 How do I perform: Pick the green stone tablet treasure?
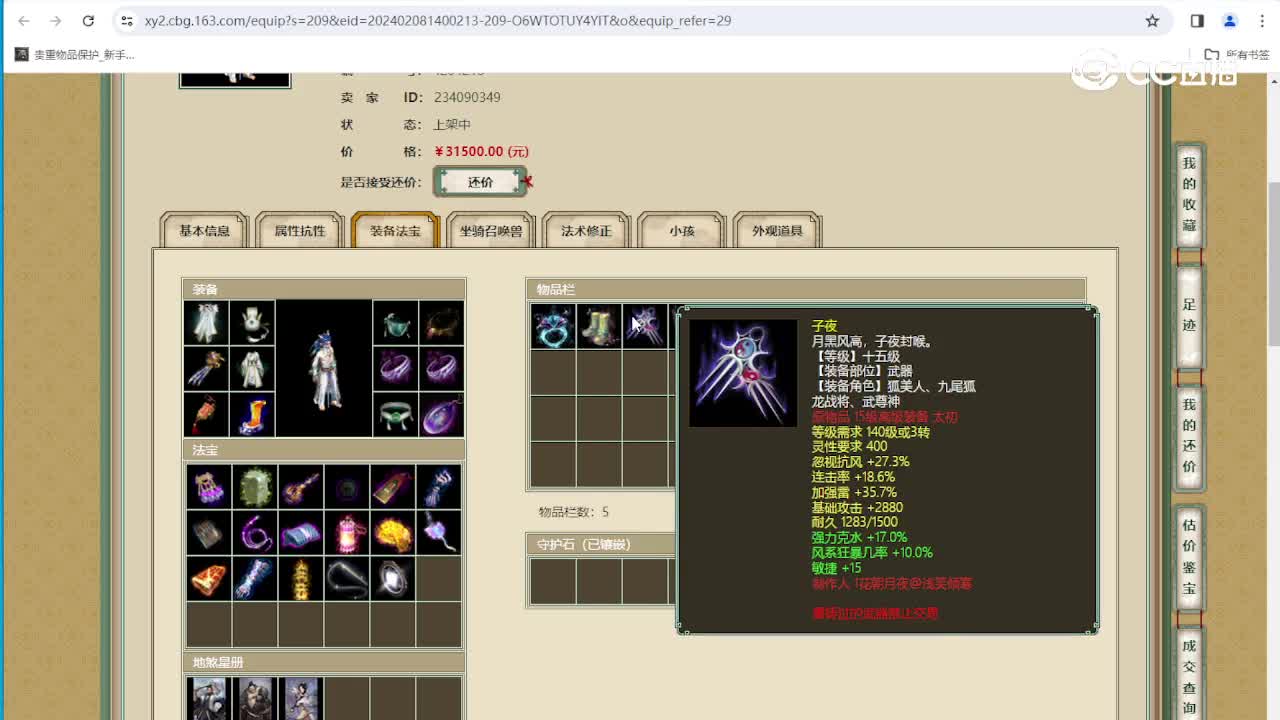click(255, 487)
